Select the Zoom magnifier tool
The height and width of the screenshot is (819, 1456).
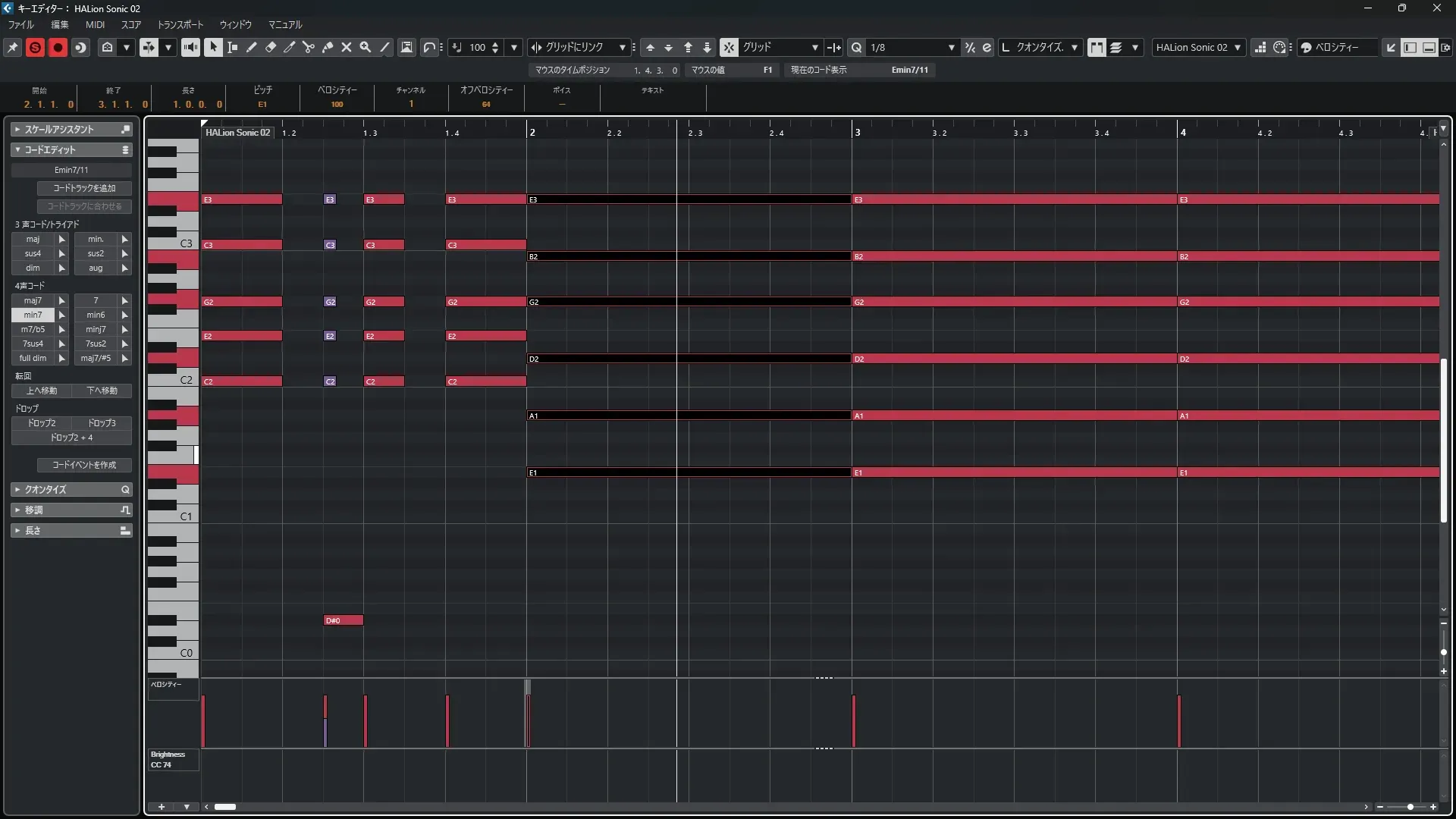366,47
